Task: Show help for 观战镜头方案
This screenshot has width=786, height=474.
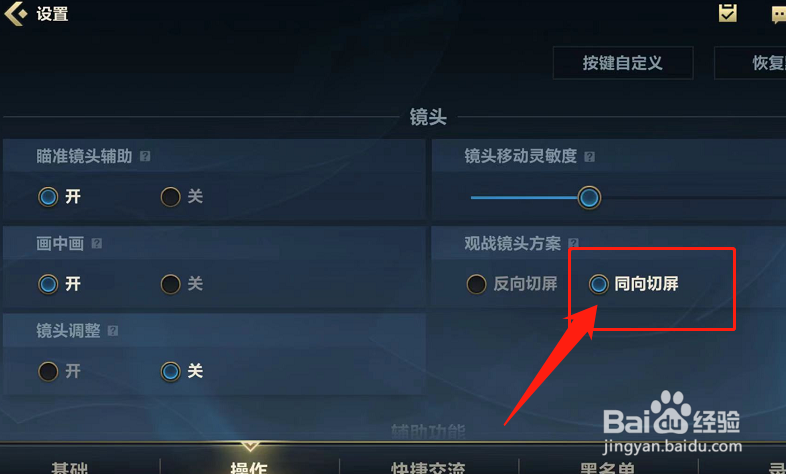Action: pos(573,244)
